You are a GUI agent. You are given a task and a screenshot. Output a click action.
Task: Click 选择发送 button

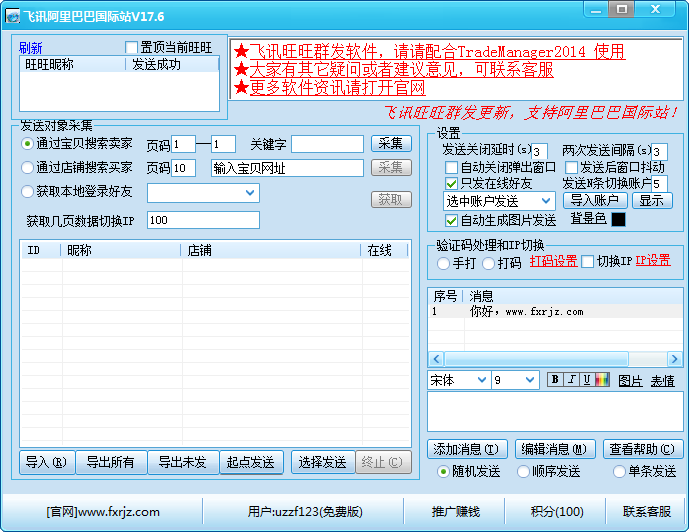[323, 462]
